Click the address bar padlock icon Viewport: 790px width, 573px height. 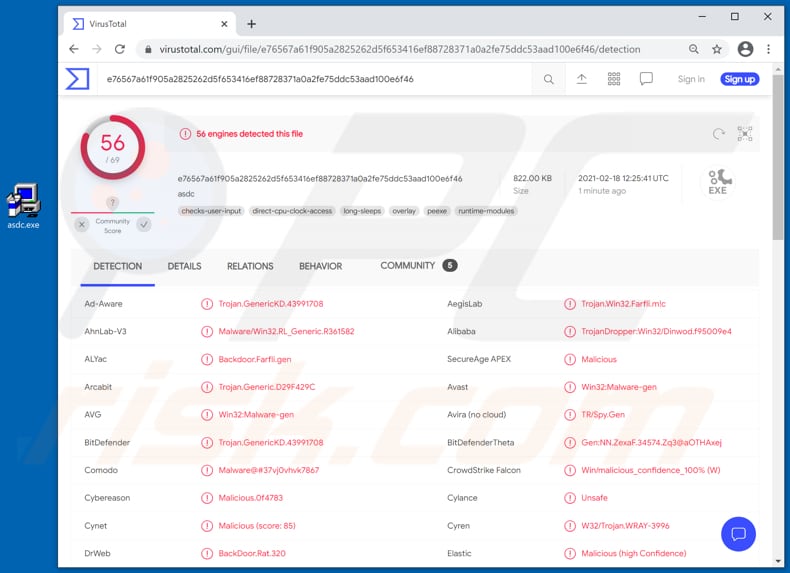[148, 49]
